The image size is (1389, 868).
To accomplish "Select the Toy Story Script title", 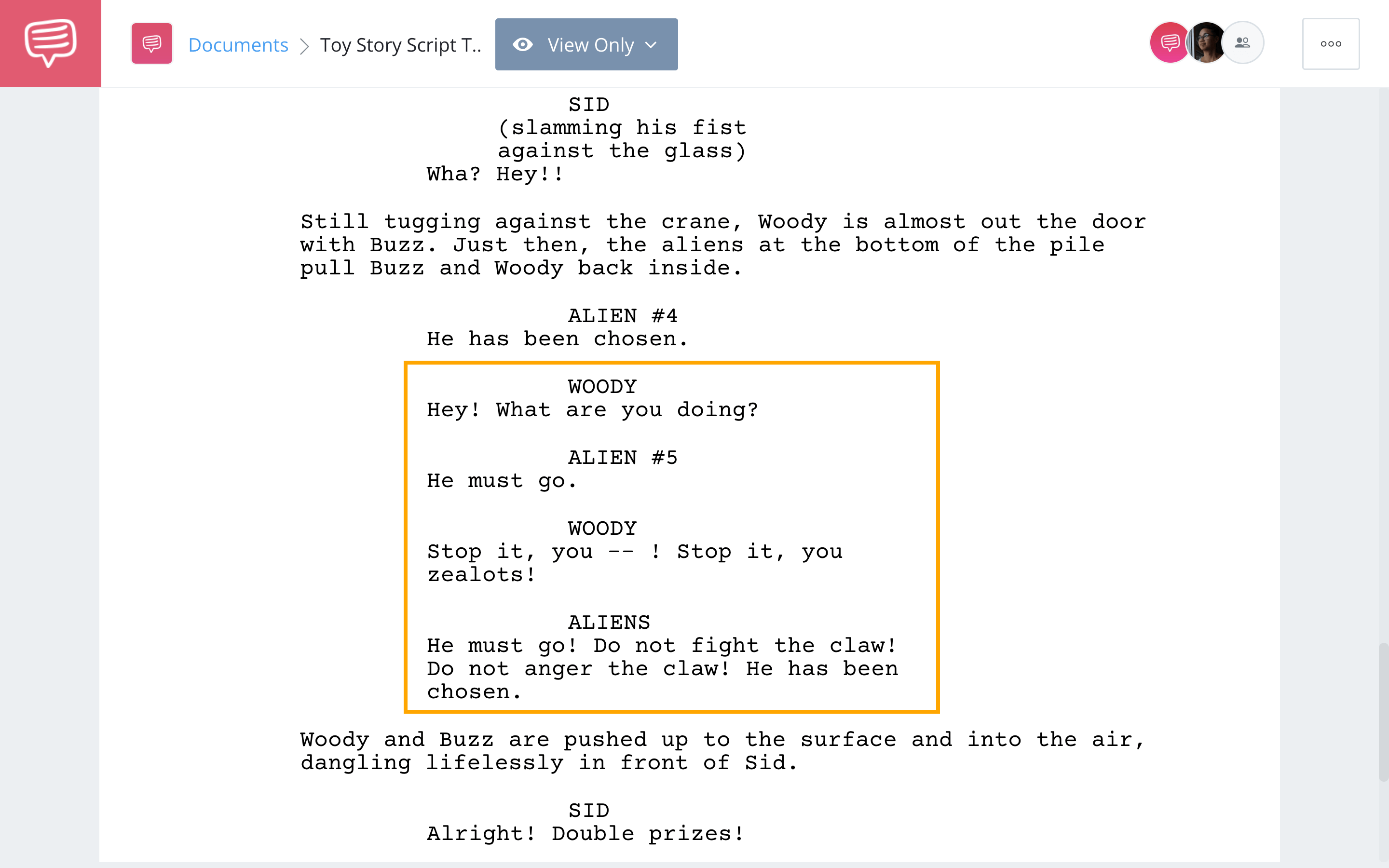I will (401, 45).
